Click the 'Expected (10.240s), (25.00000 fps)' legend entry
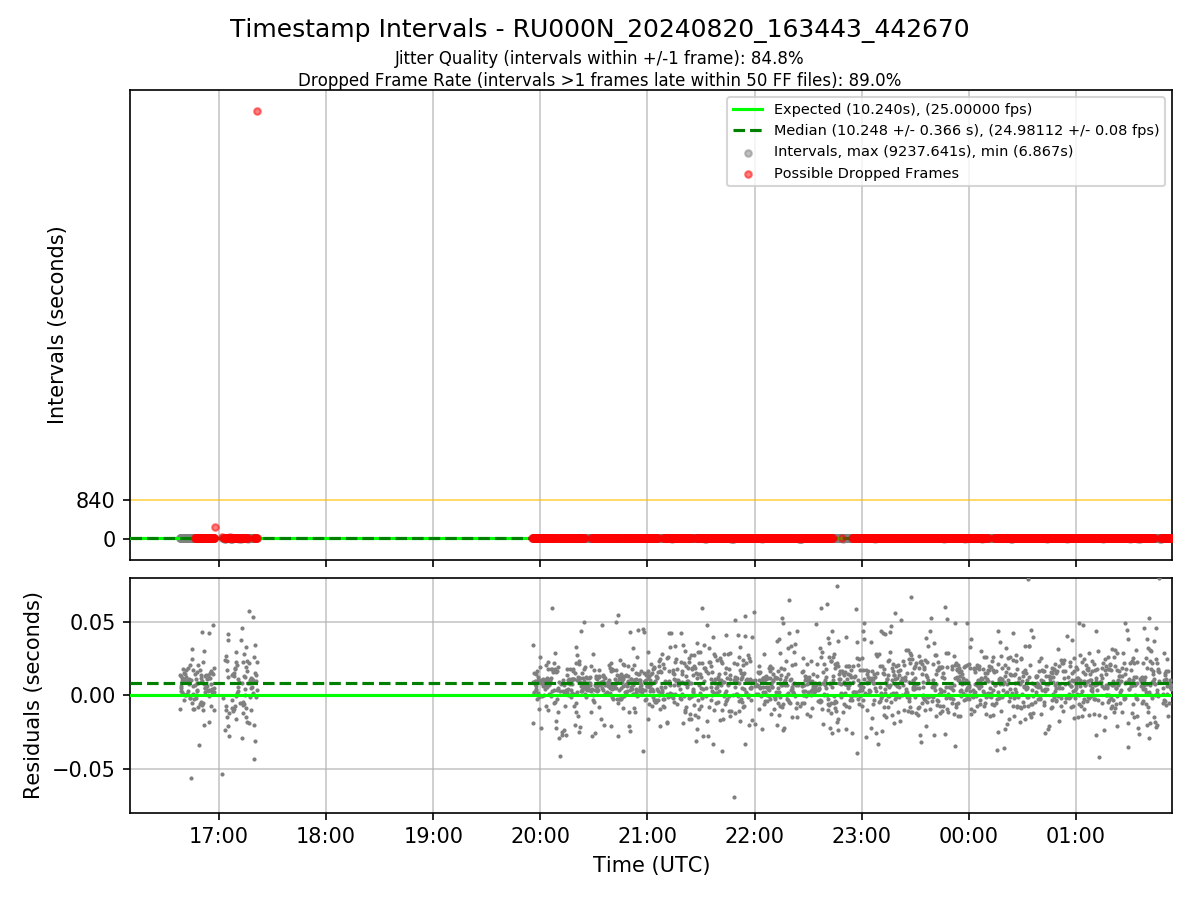Viewport: 1200px width, 900px height. [x=903, y=109]
